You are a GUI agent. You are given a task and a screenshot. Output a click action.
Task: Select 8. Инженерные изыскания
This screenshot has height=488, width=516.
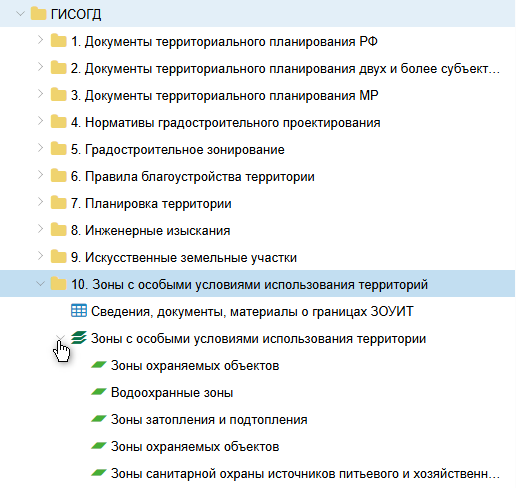click(150, 231)
